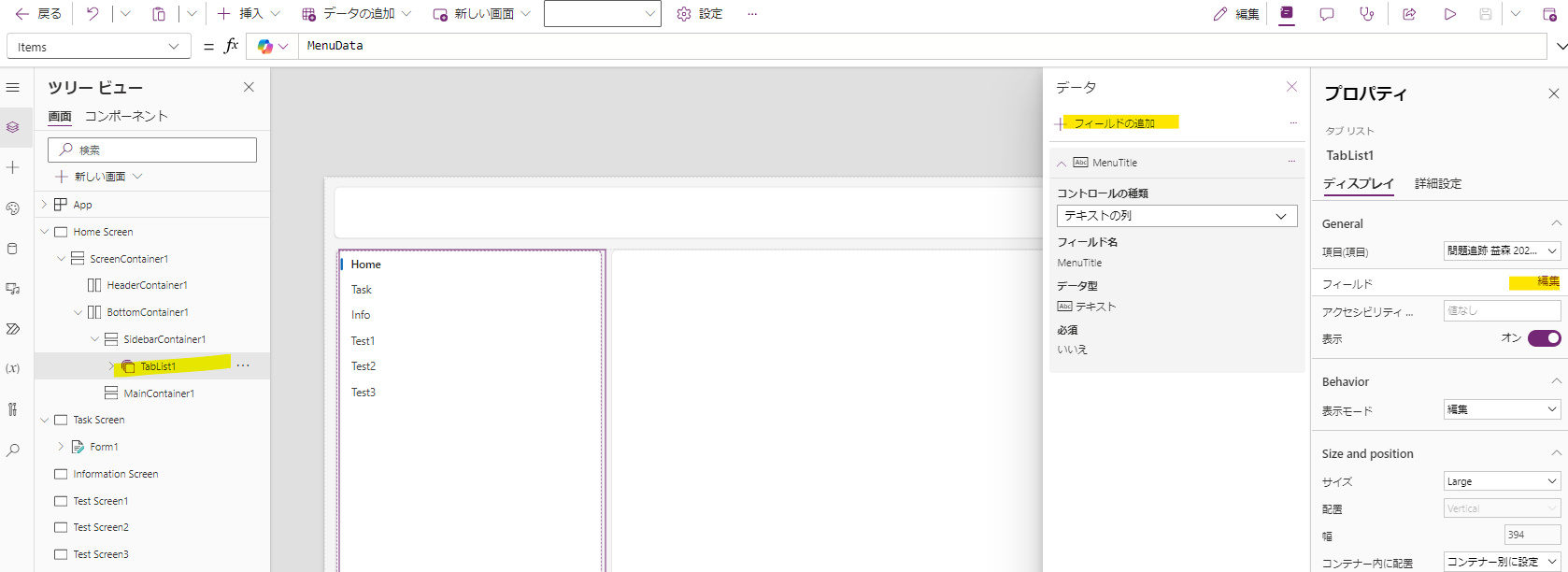Open the app checker stethoscope icon
This screenshot has width=1568, height=572.
1367,14
